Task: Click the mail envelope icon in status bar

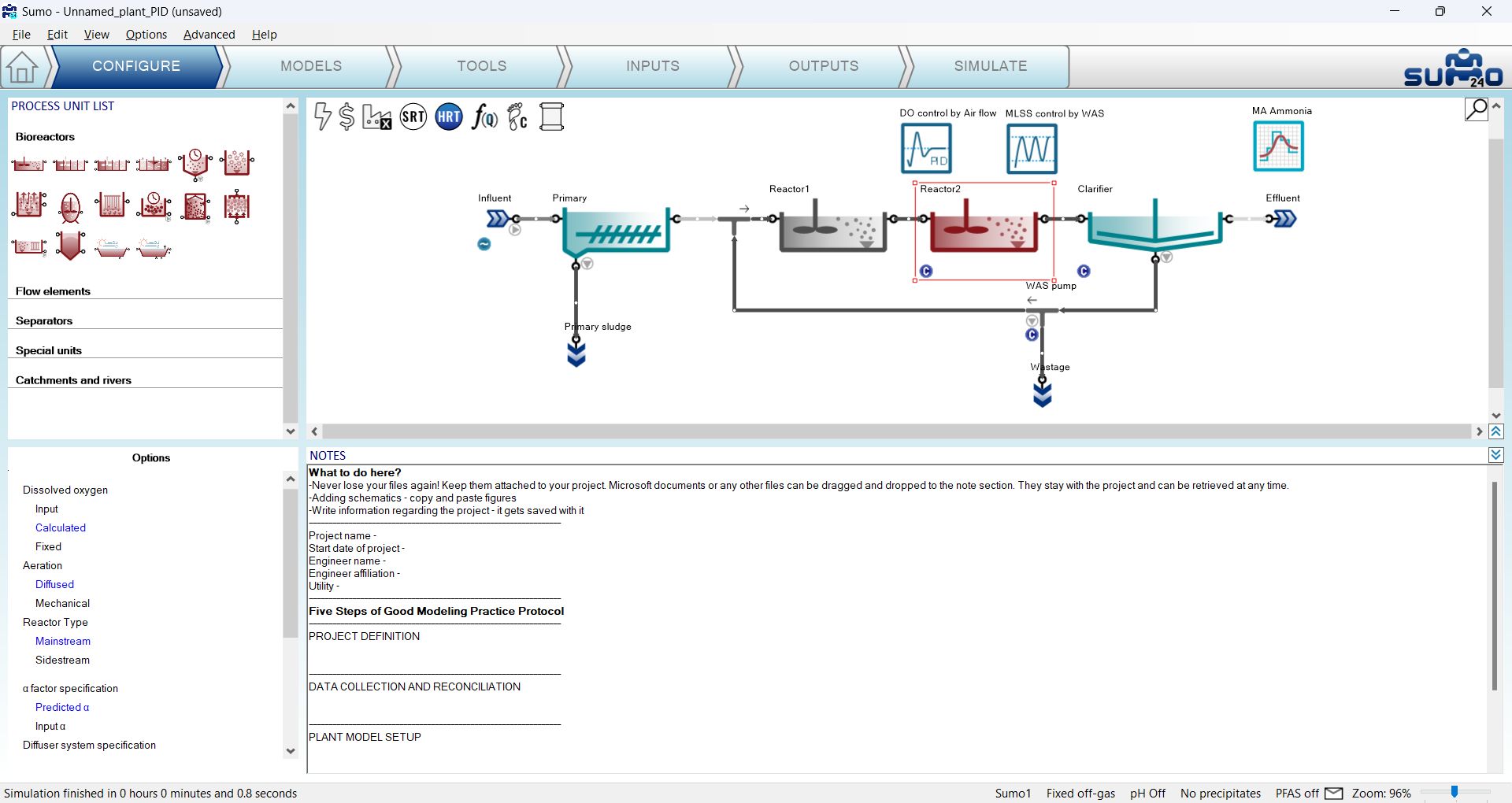Action: tap(1333, 793)
